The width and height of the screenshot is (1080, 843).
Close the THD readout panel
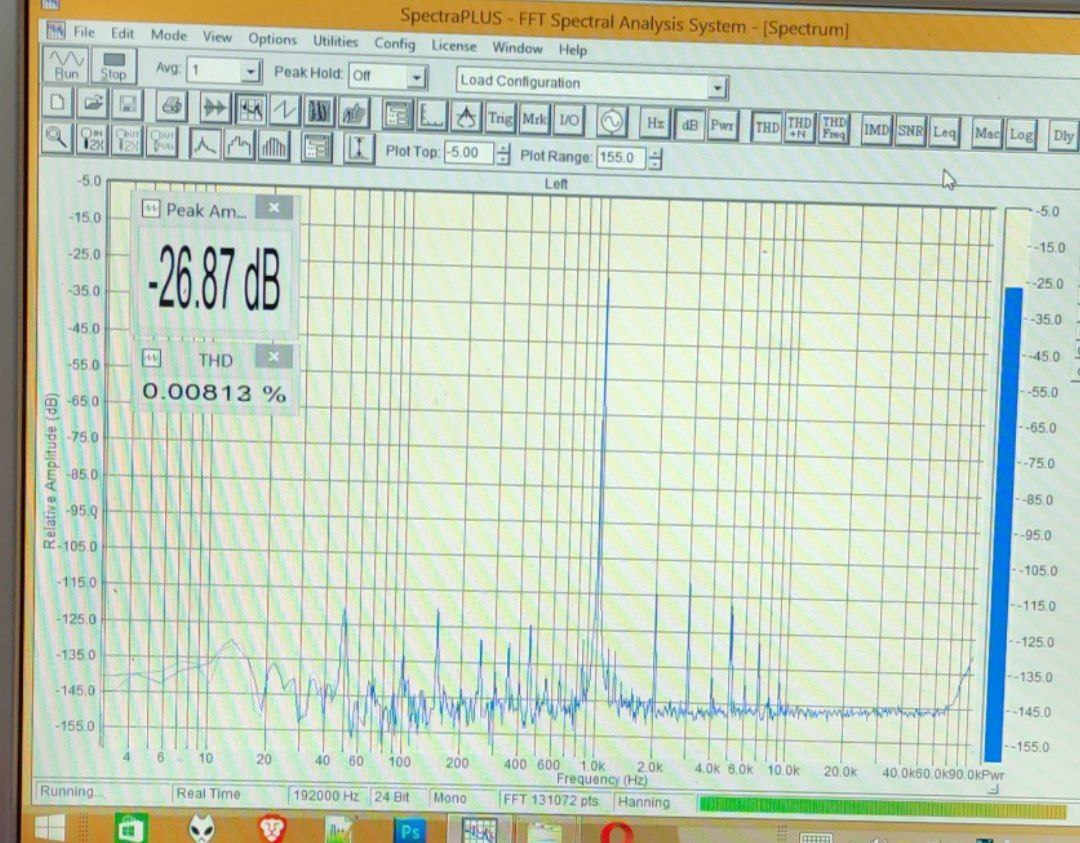tap(273, 356)
